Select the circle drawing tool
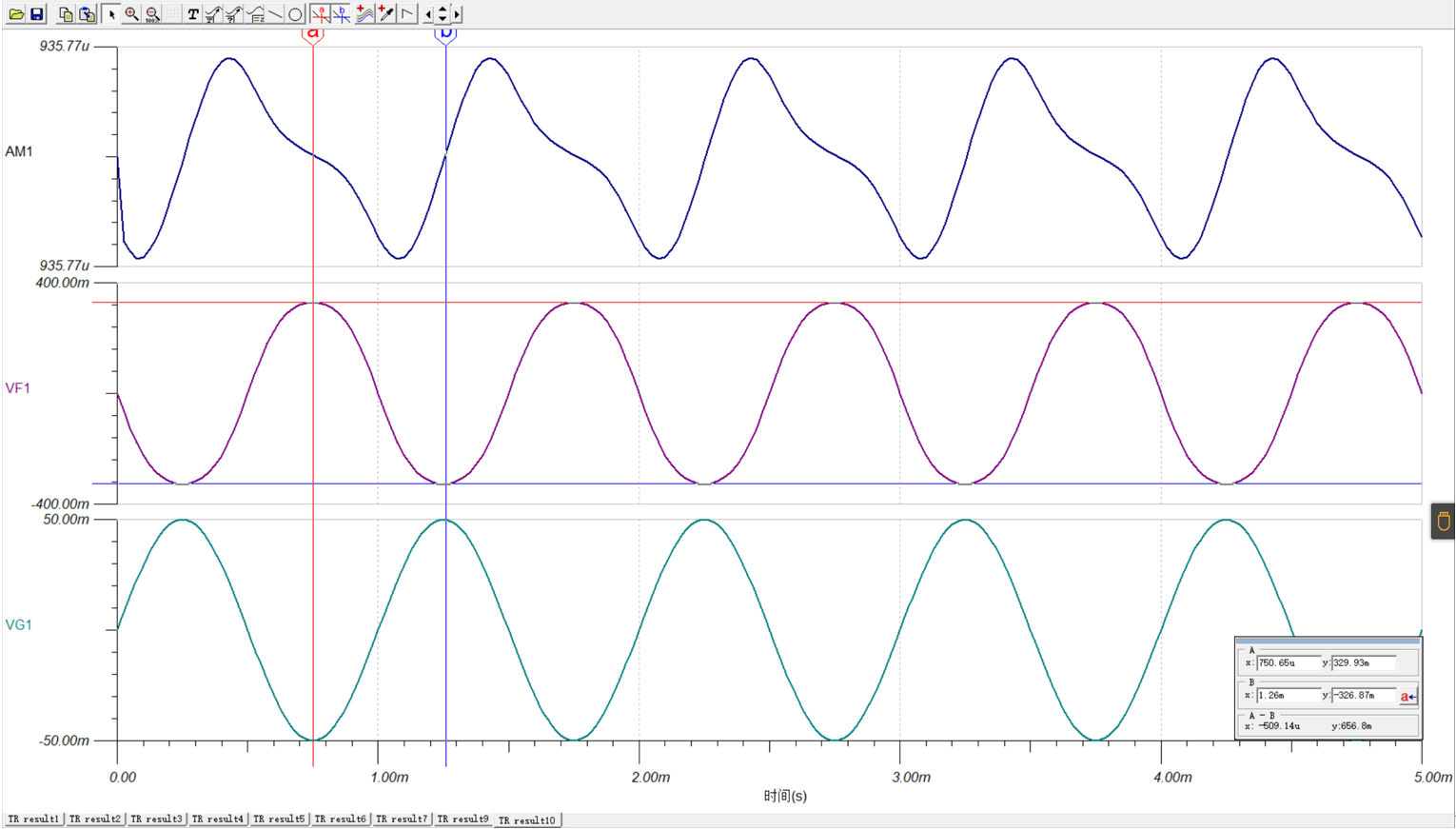The image size is (1456, 829). [295, 13]
